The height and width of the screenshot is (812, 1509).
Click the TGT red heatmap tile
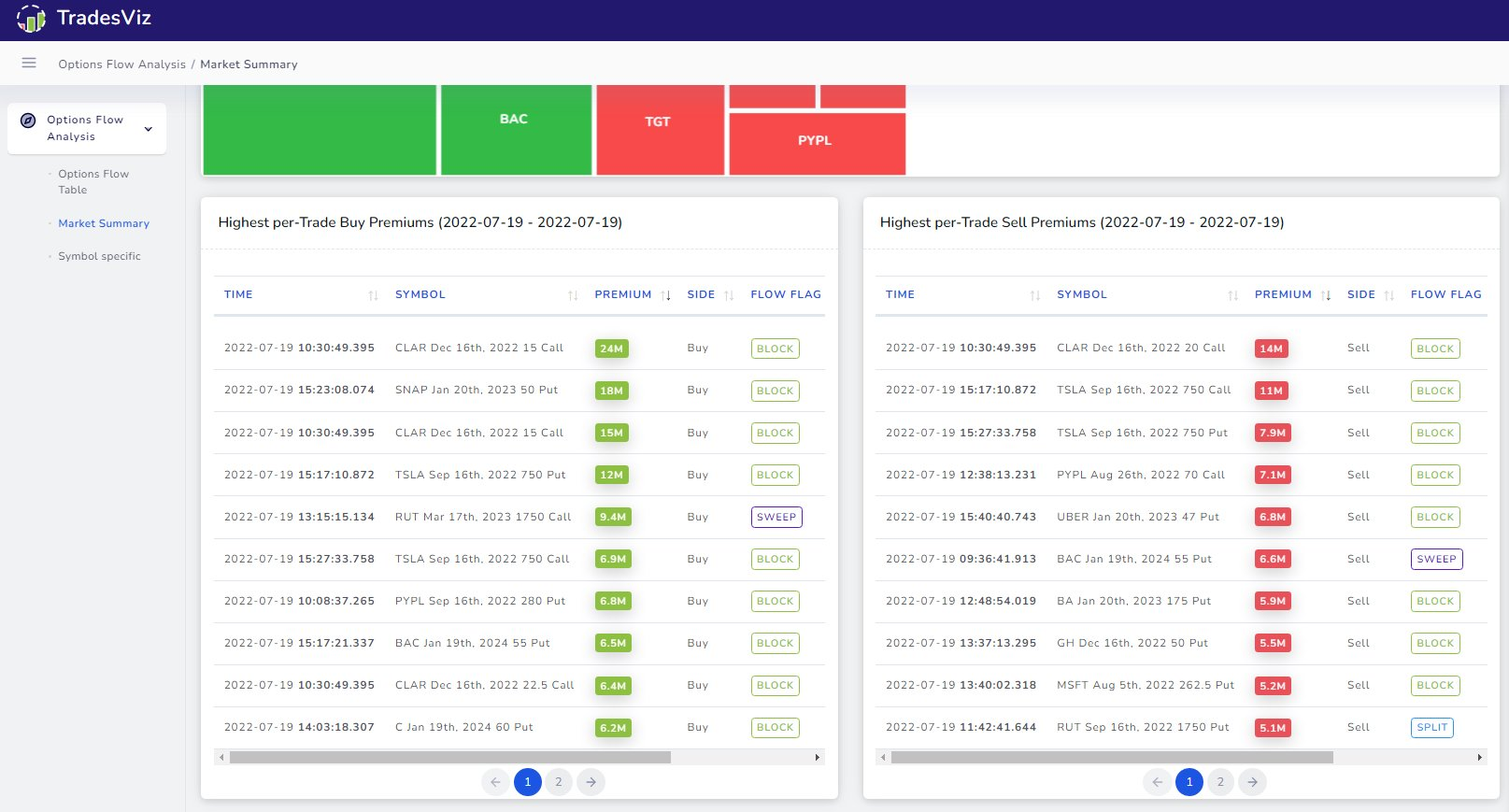pyautogui.click(x=661, y=130)
